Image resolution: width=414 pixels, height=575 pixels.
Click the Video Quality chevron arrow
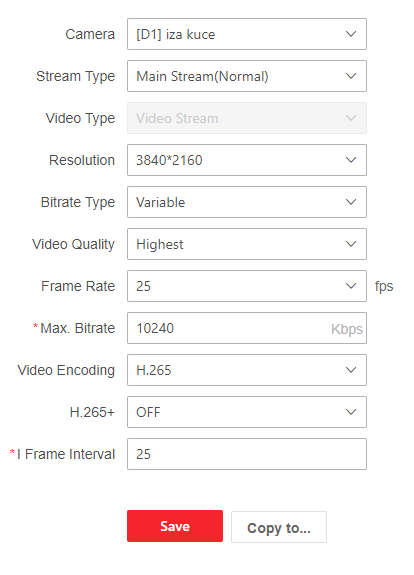click(351, 244)
